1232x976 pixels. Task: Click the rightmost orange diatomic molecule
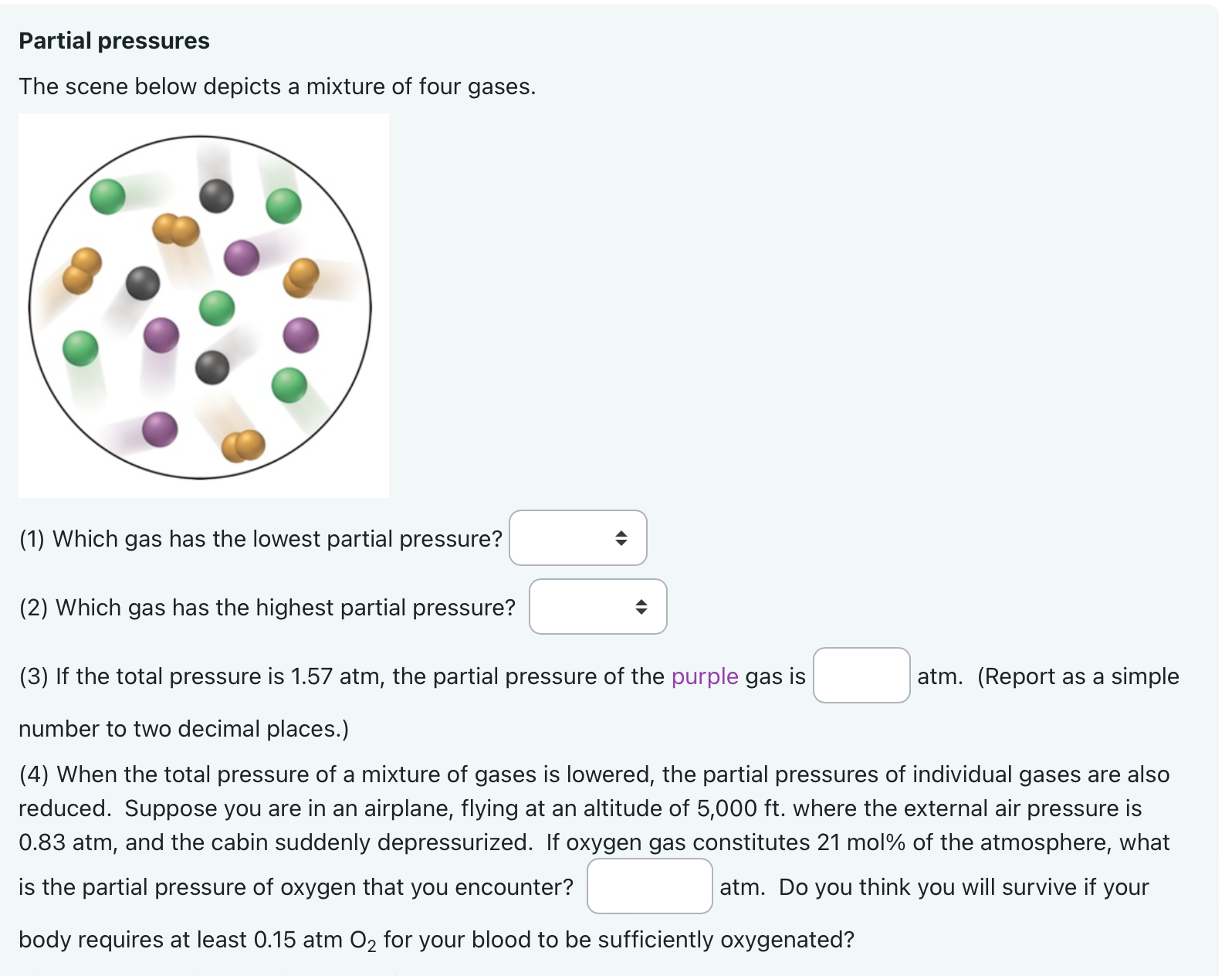pos(301,277)
